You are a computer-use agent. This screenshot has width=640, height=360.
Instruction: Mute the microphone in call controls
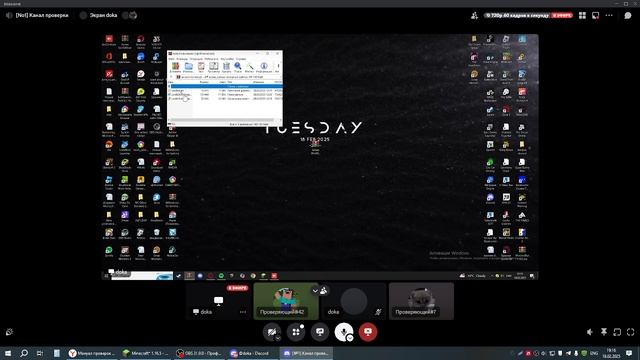pyautogui.click(x=343, y=331)
